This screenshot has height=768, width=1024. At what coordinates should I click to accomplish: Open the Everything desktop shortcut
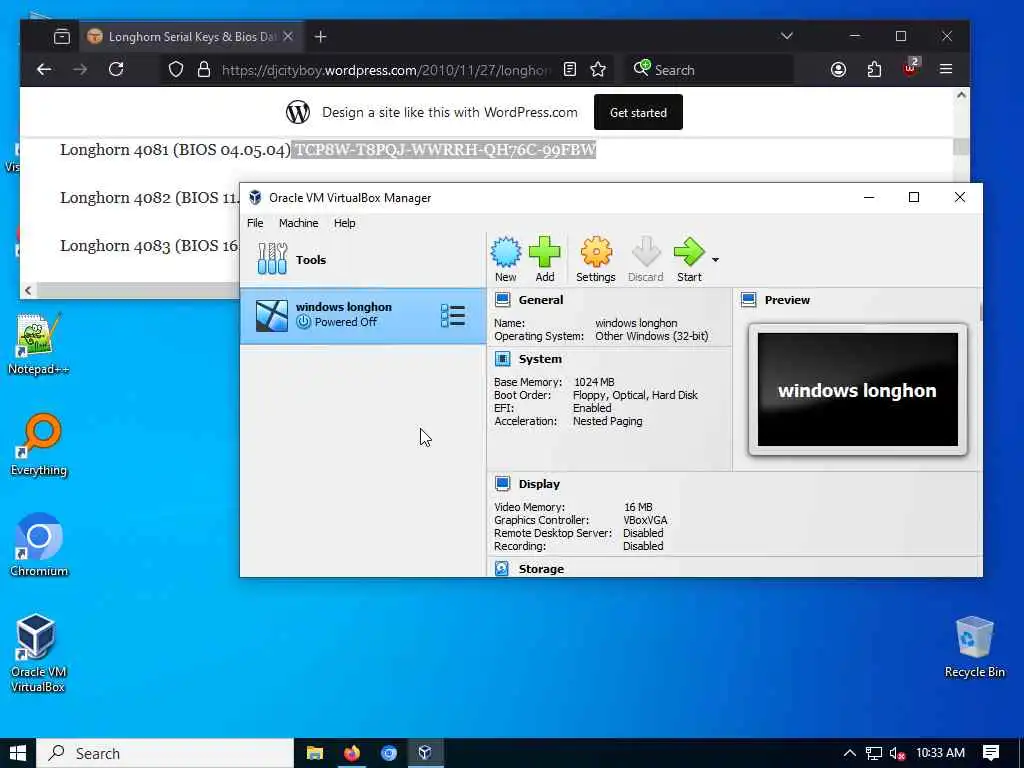[39, 445]
